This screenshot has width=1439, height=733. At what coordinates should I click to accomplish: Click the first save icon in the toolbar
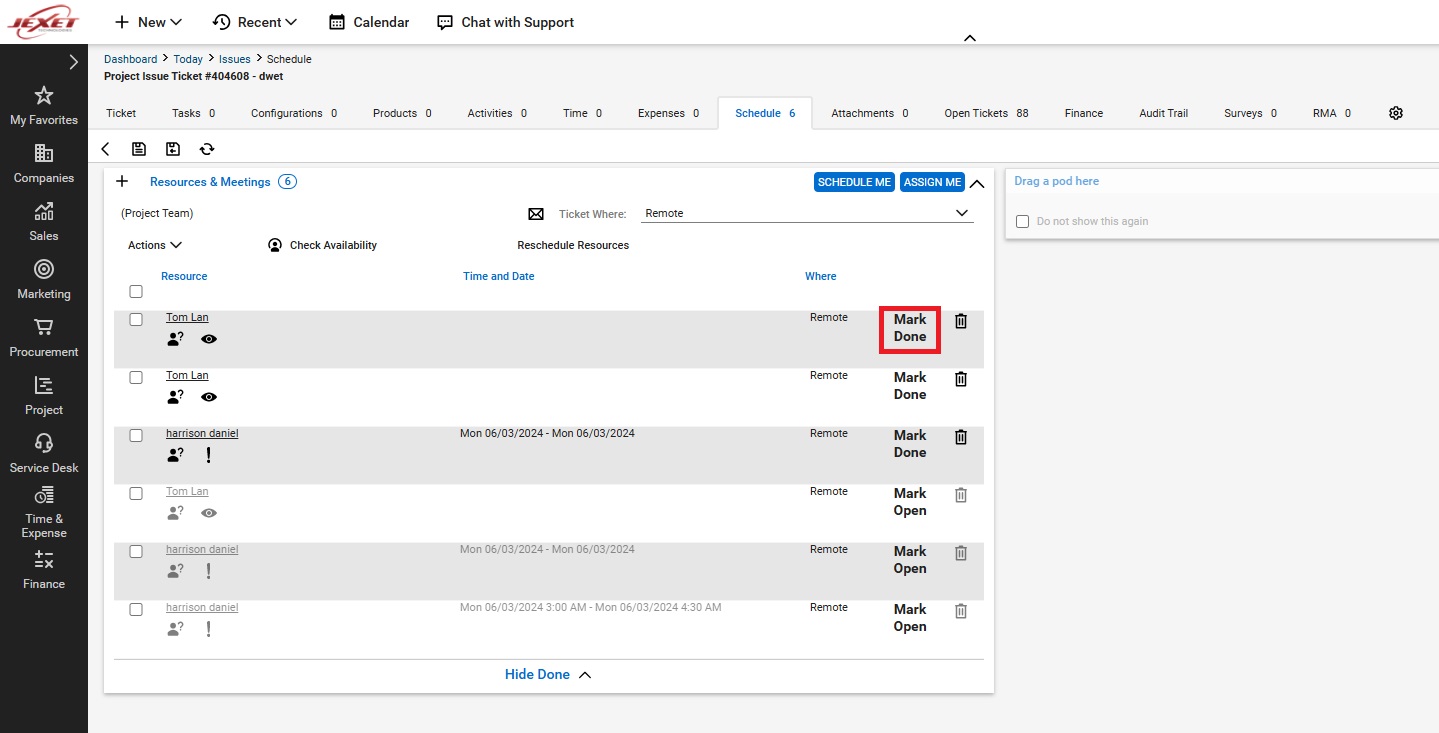coord(139,149)
